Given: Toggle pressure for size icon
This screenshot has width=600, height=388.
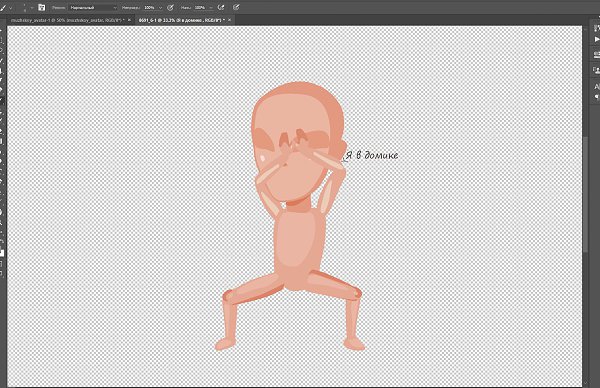Looking at the screenshot, I should [x=236, y=7].
